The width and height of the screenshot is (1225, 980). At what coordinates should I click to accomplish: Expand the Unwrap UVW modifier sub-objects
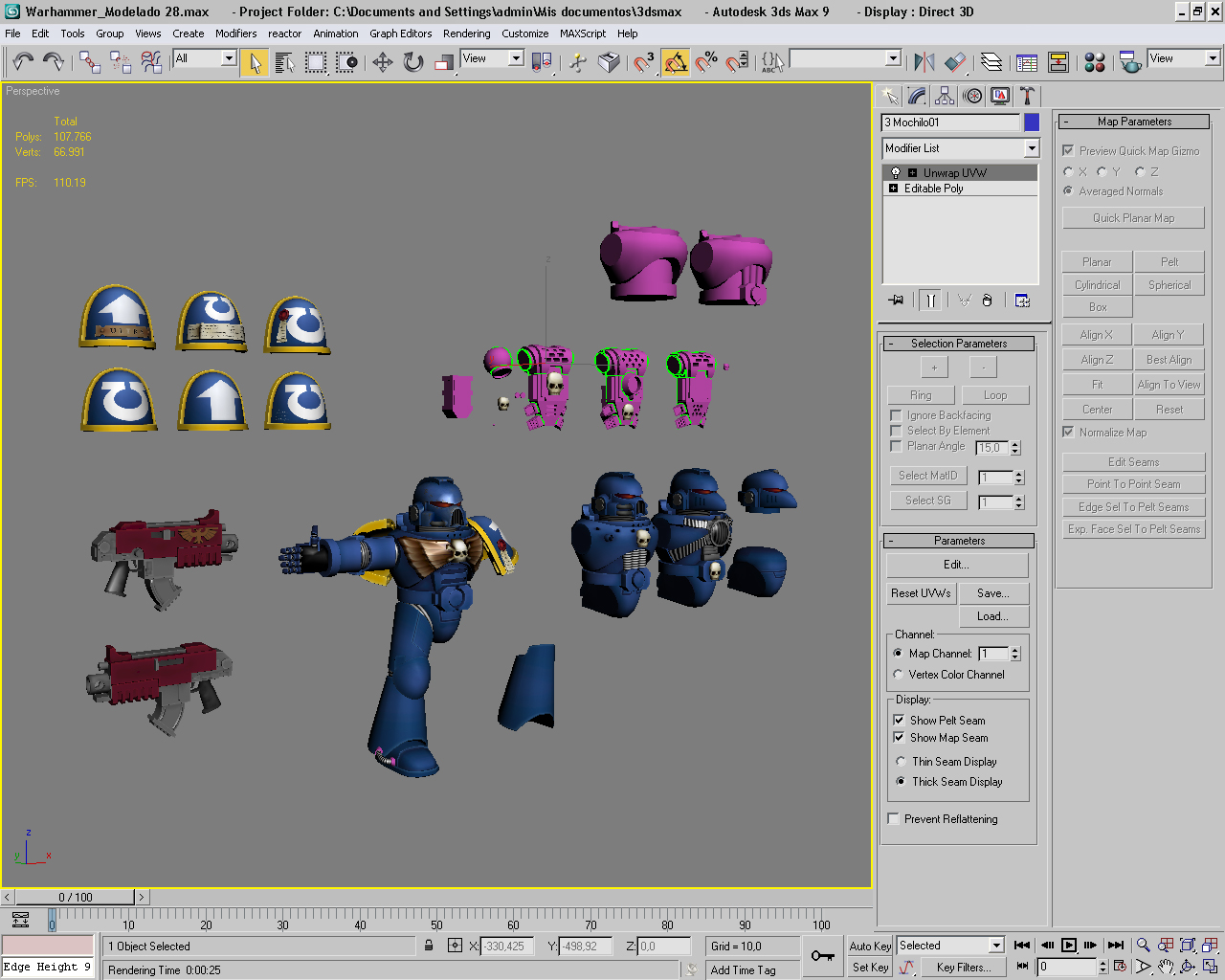pos(913,173)
